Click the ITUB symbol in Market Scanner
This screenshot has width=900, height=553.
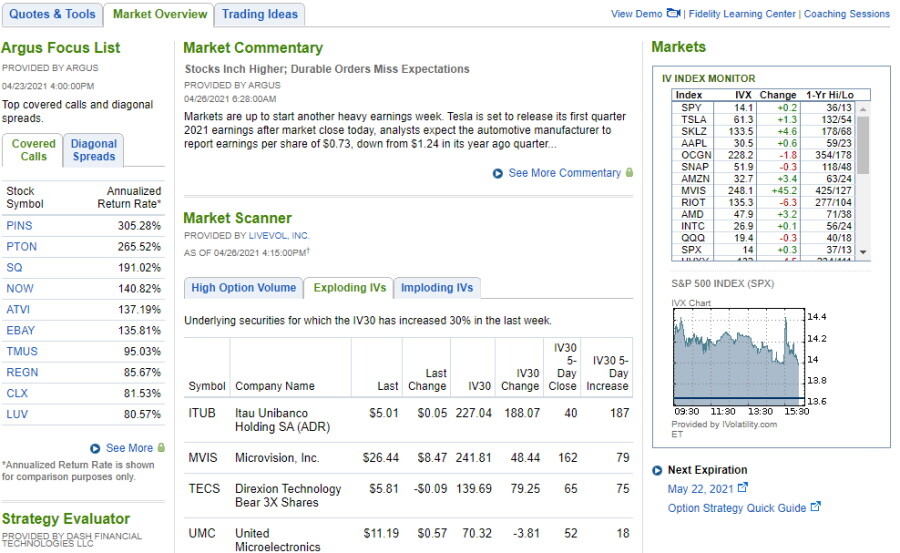click(x=201, y=413)
